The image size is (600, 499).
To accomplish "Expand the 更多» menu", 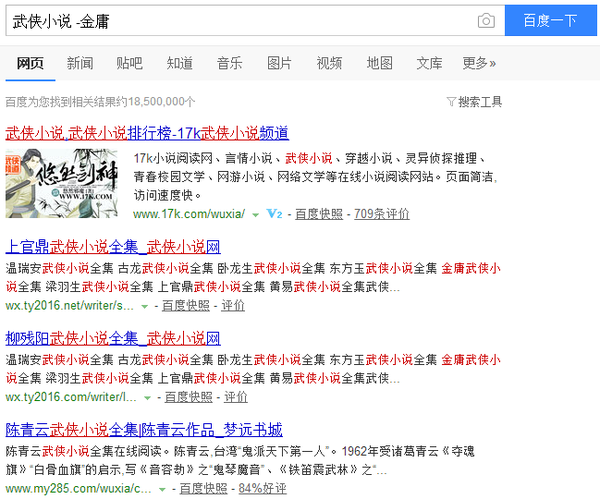I will click(479, 63).
